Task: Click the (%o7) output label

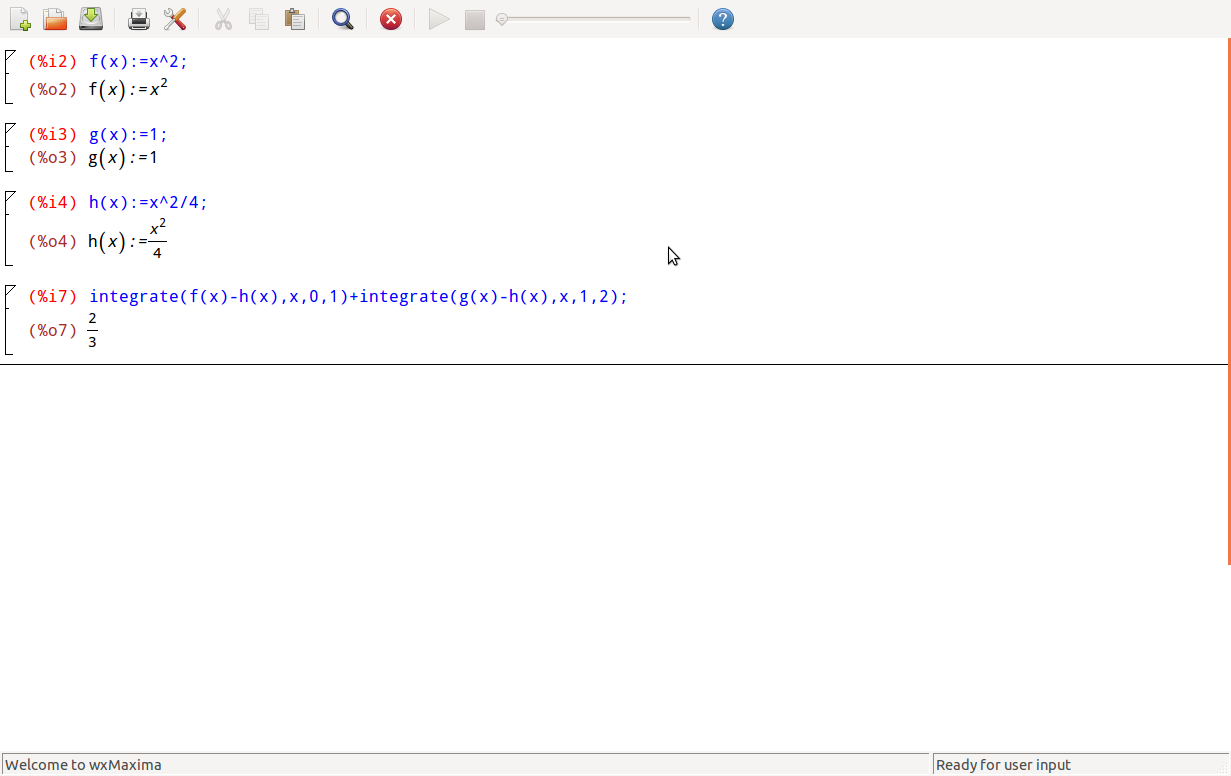Action: point(53,330)
